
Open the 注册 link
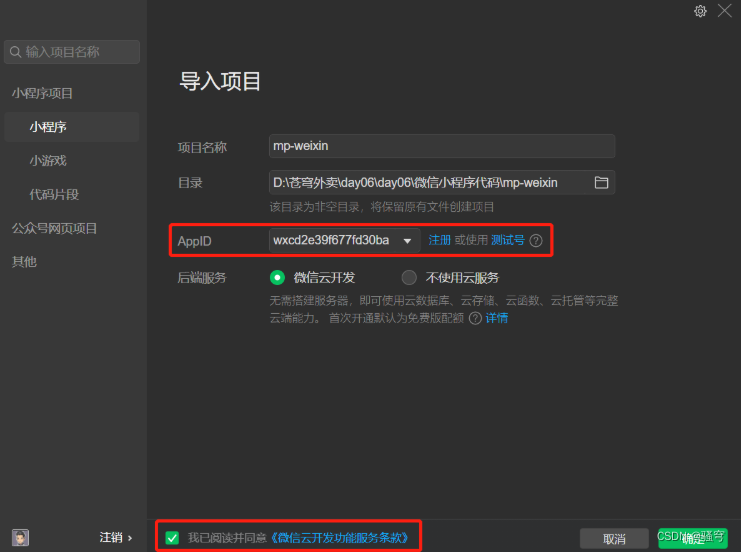(x=439, y=240)
